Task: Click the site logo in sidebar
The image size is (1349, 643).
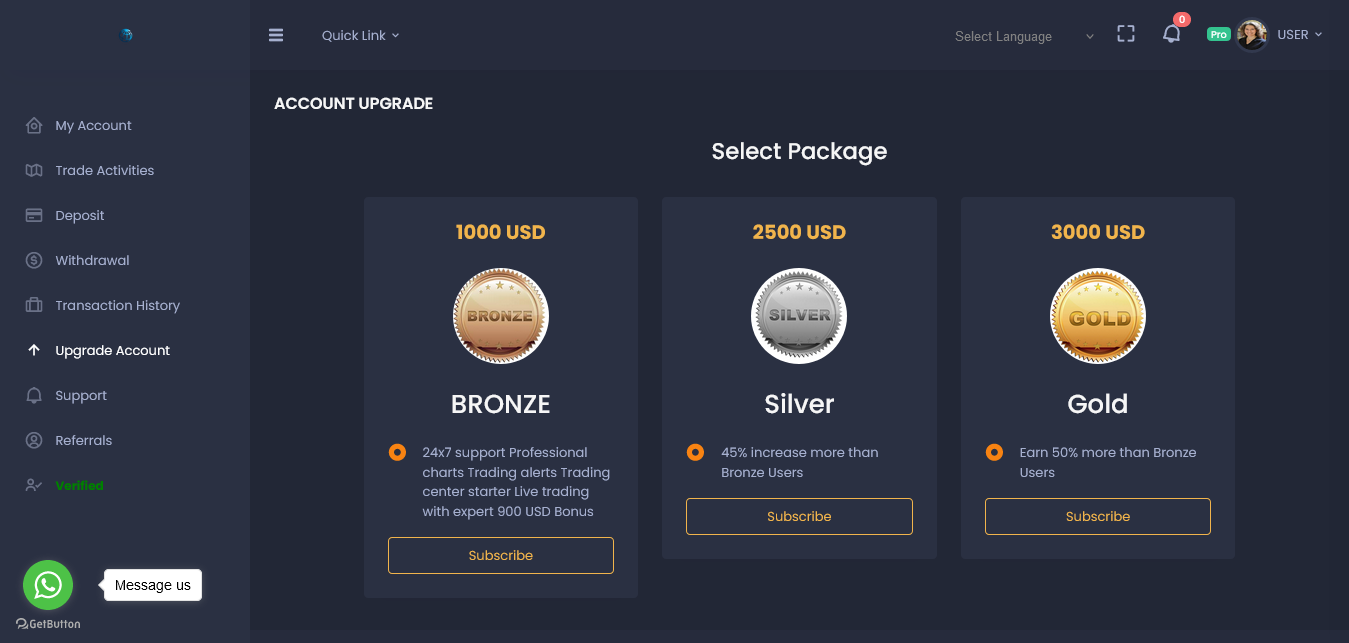Action: point(126,35)
